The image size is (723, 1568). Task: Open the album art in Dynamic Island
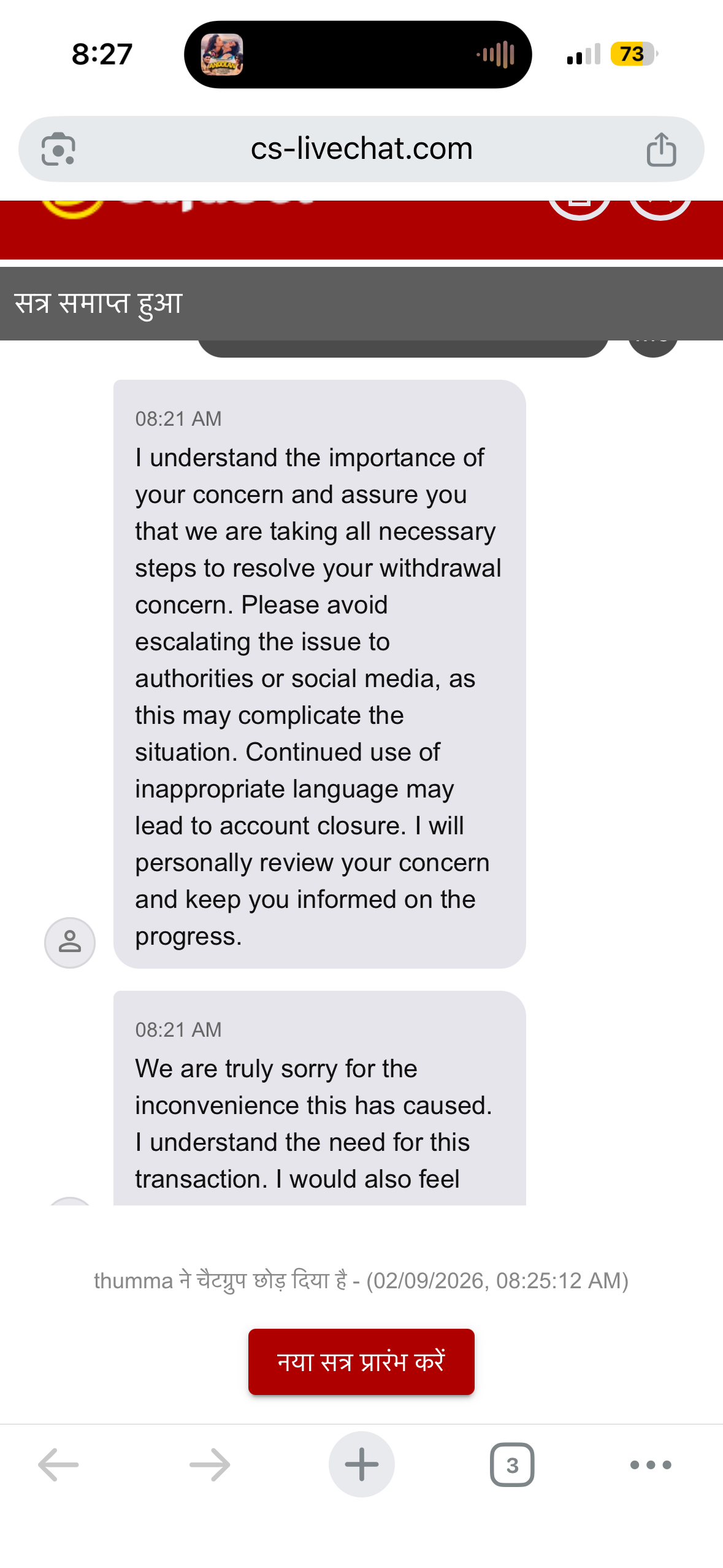pos(222,55)
